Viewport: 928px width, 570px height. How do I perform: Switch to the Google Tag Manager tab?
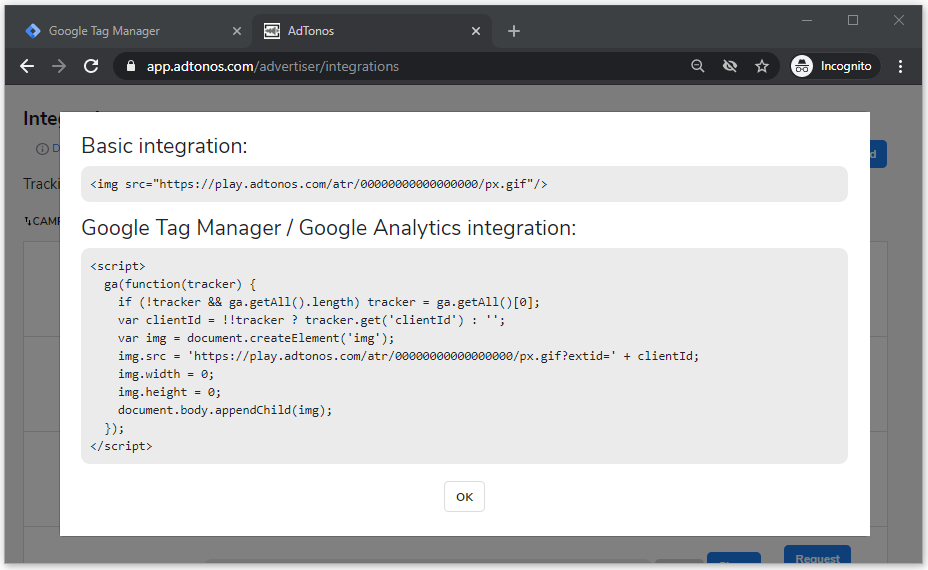pyautogui.click(x=130, y=31)
